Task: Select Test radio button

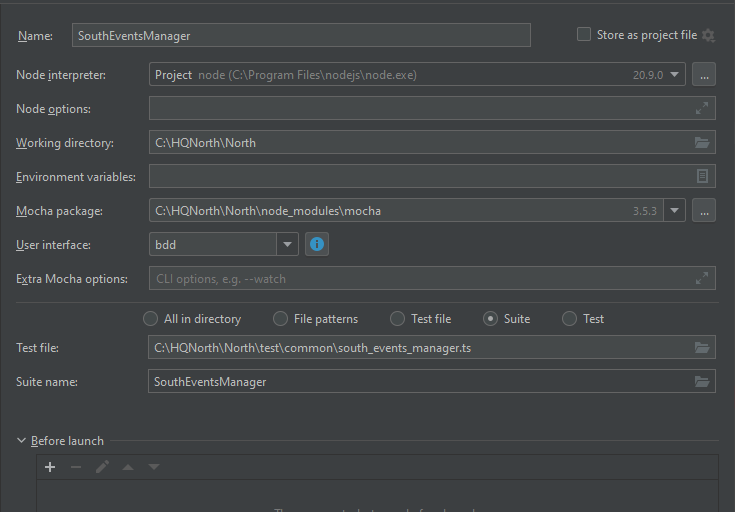Action: [x=570, y=319]
